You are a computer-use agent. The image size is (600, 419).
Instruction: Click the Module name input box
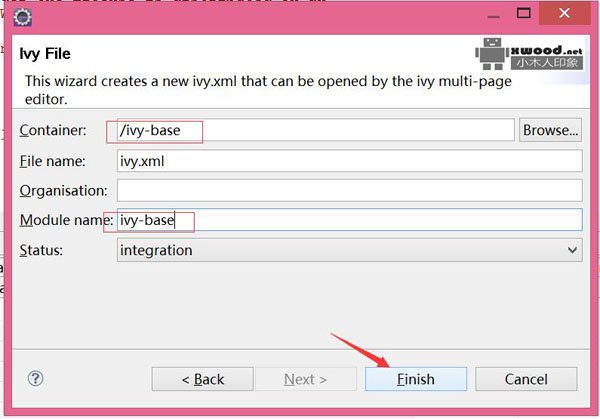[349, 220]
